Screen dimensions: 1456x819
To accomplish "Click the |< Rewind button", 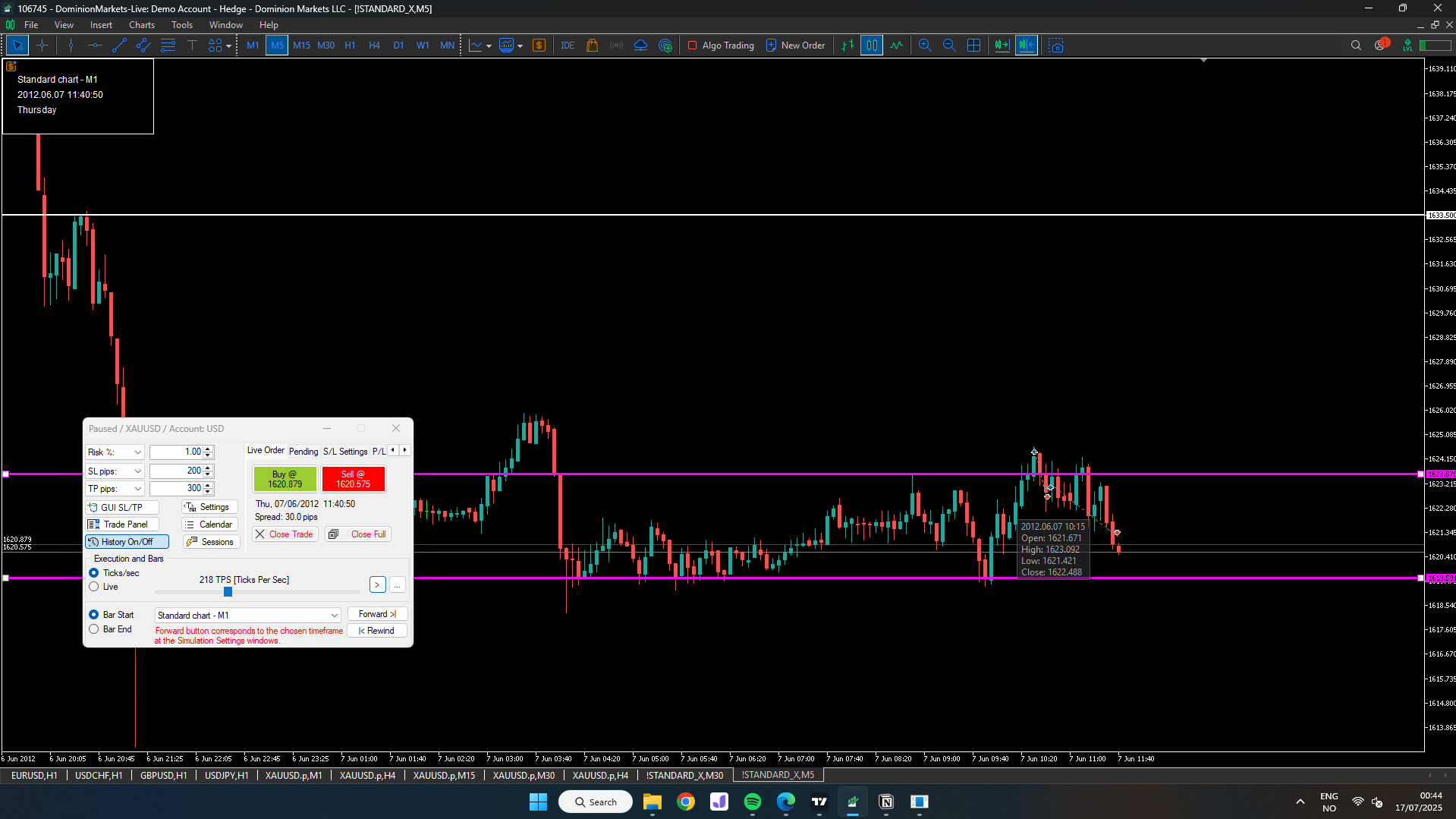I will click(x=377, y=631).
